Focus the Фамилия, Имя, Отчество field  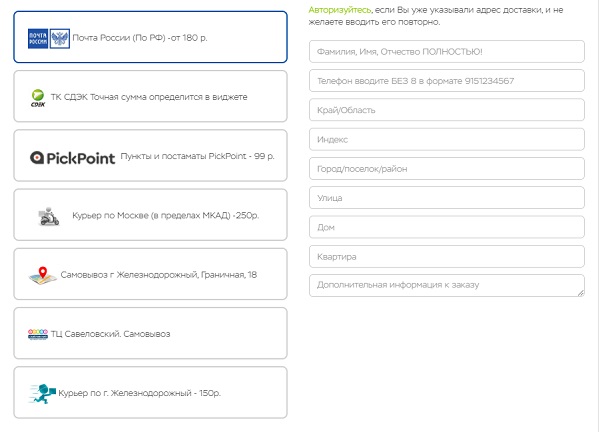click(x=447, y=52)
